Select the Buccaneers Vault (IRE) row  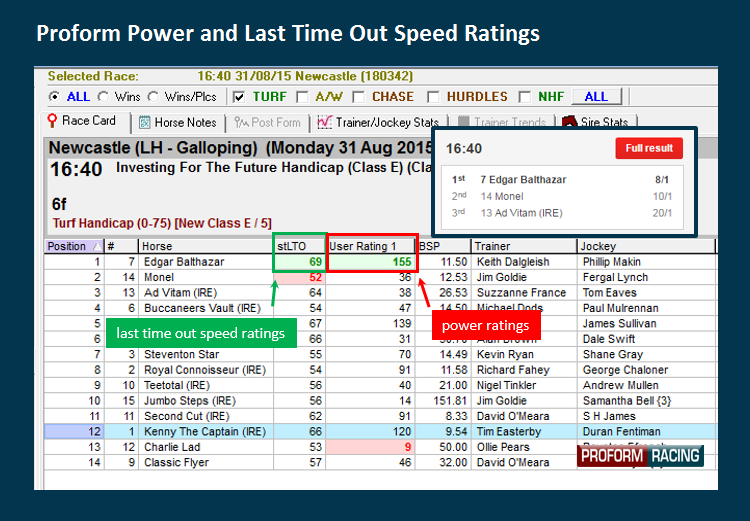point(380,308)
